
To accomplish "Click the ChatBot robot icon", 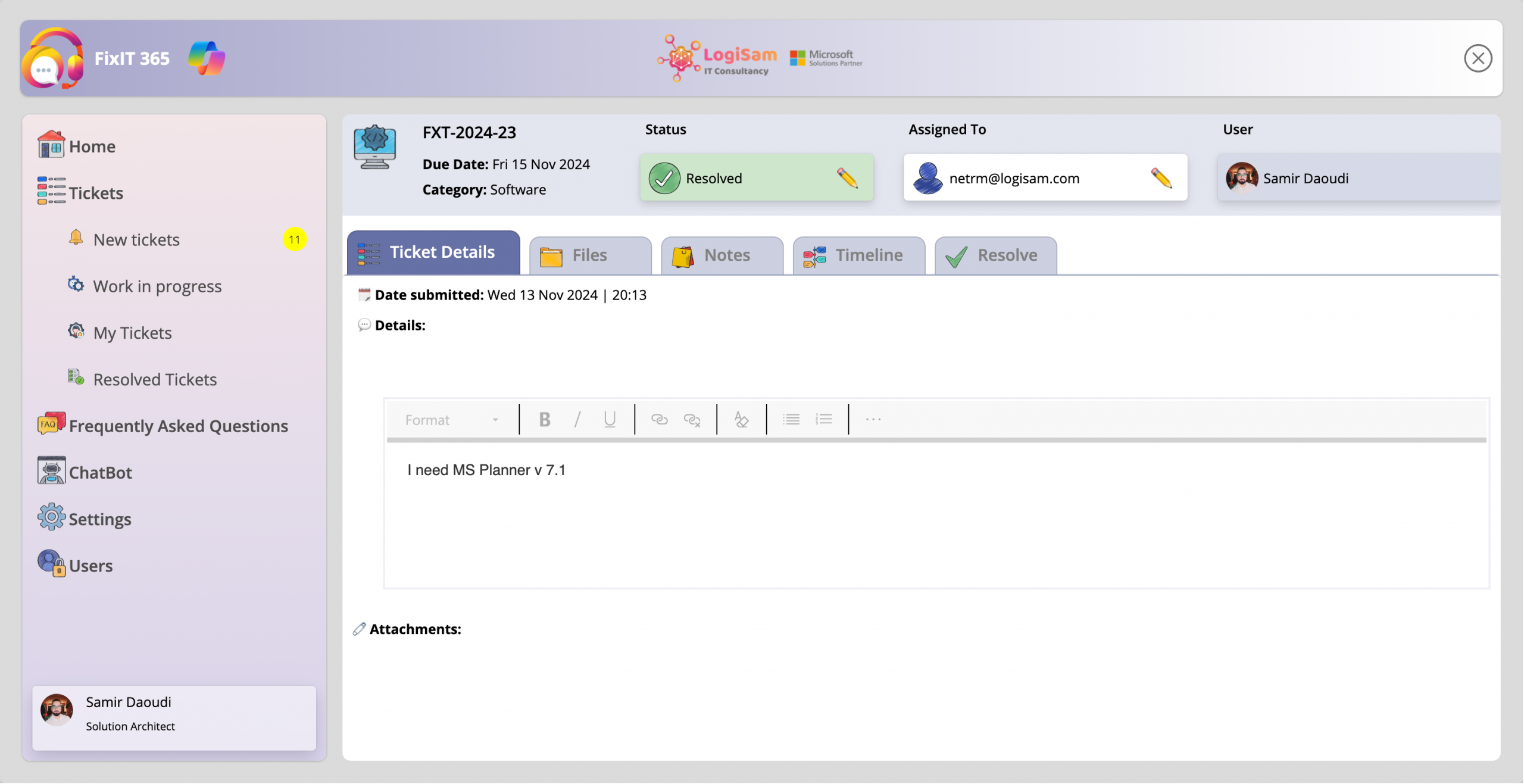I will click(x=51, y=470).
